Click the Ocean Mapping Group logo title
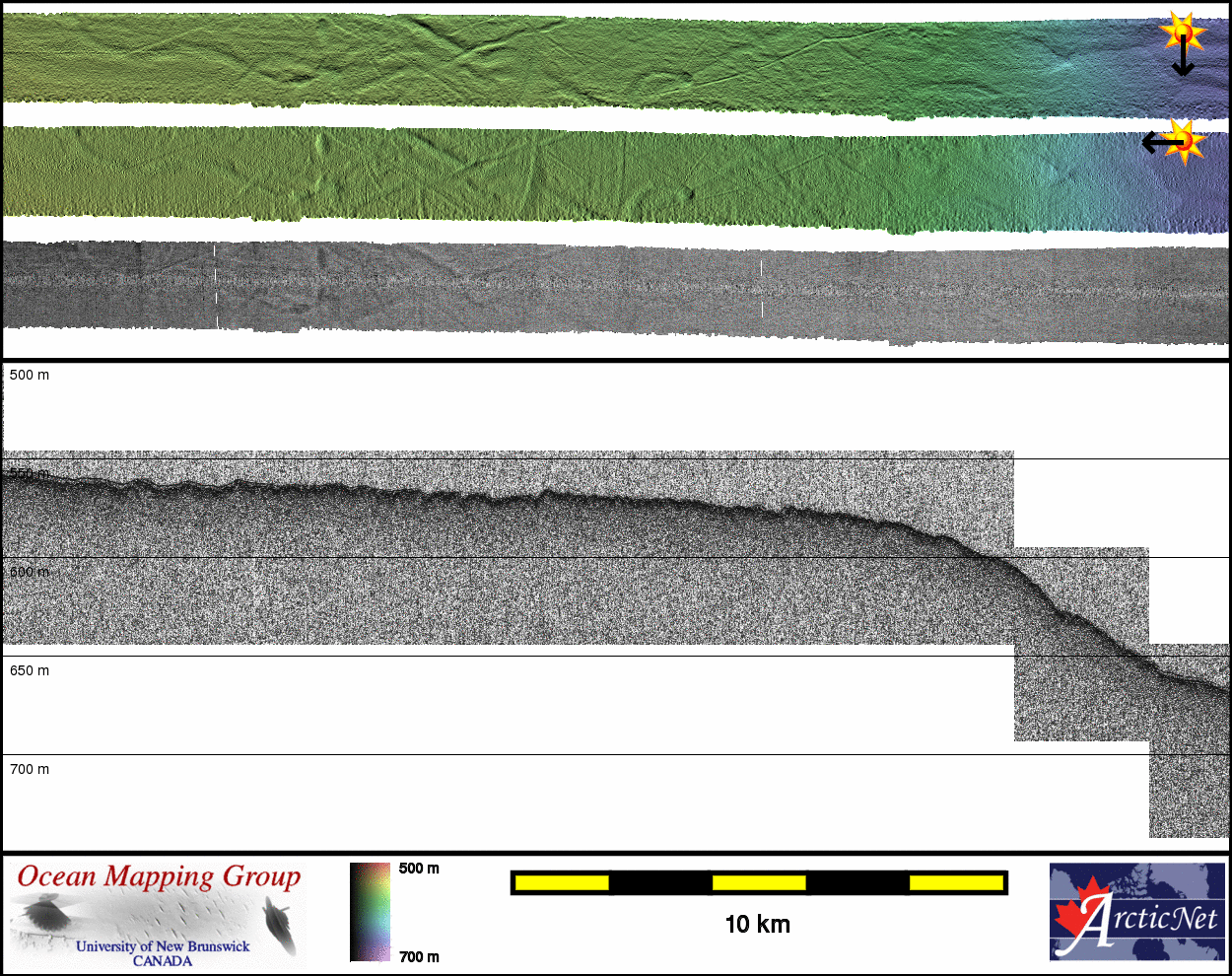The width and height of the screenshot is (1232, 976). point(159,876)
